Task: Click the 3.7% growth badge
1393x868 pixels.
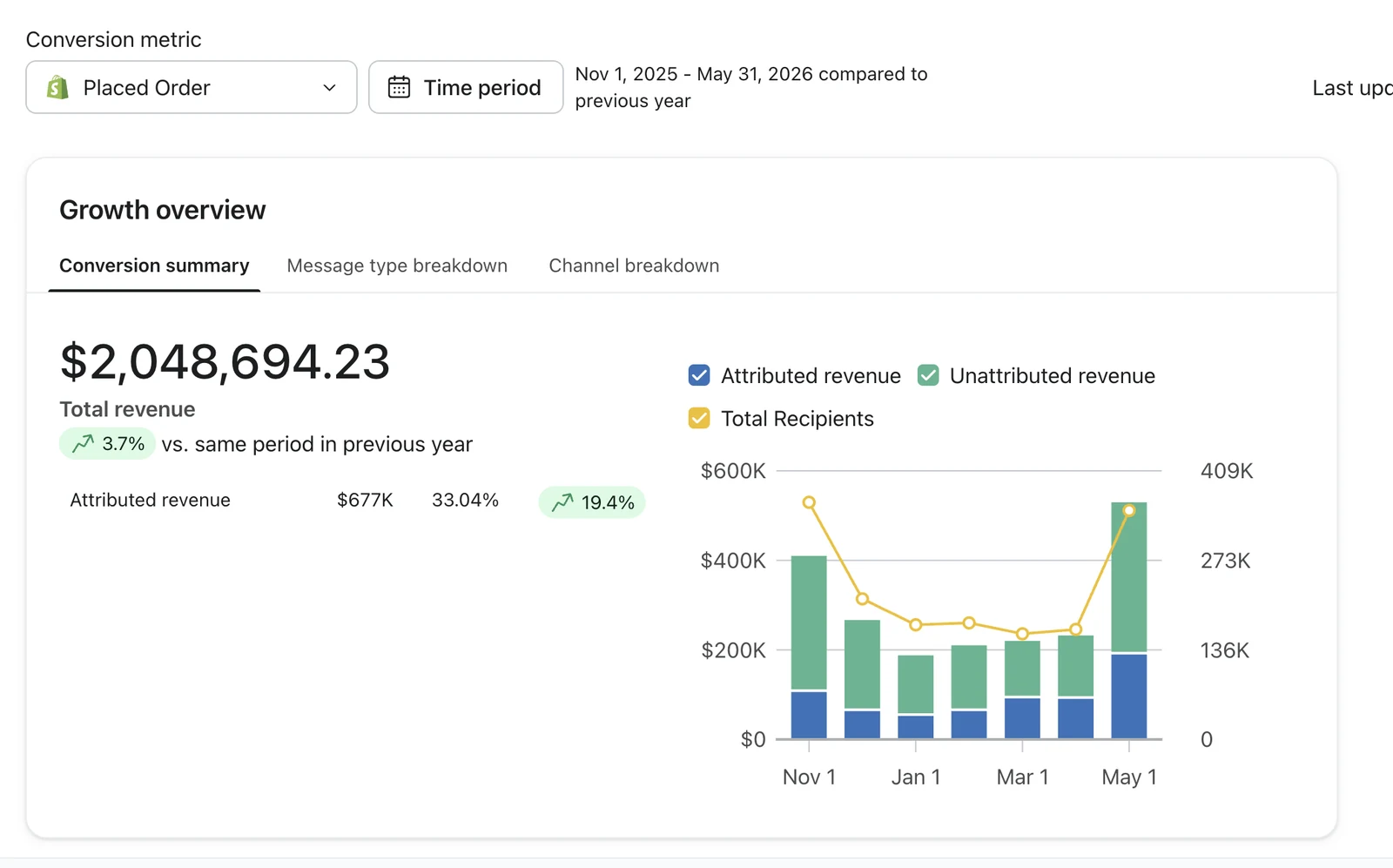Action: 107,444
